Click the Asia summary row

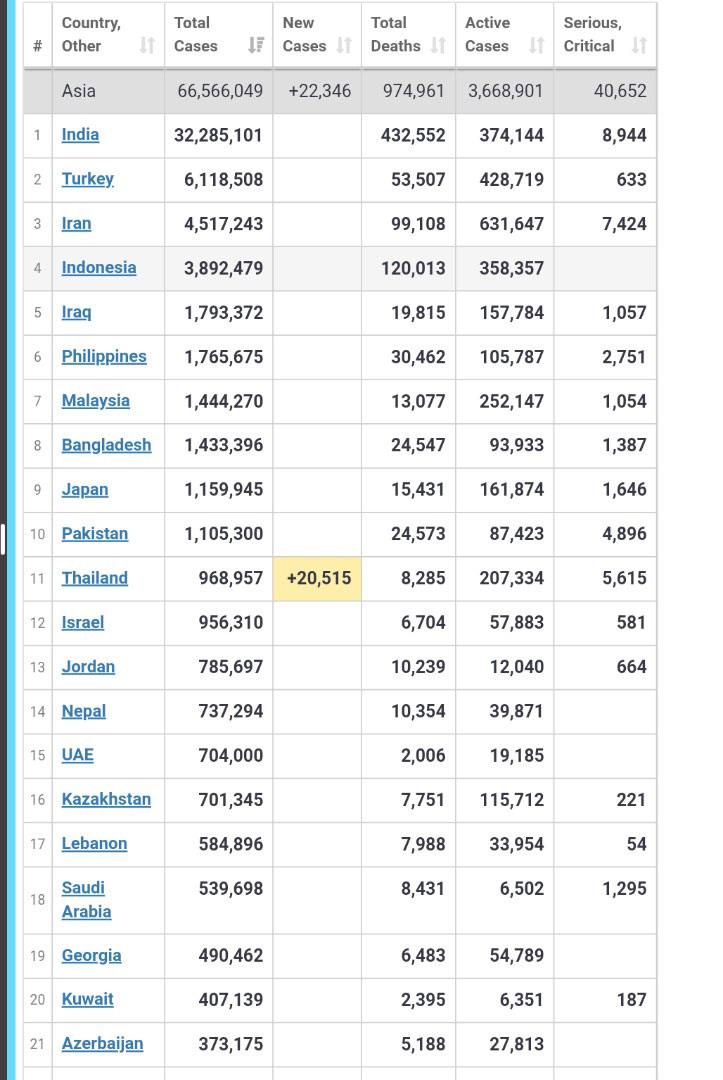340,91
